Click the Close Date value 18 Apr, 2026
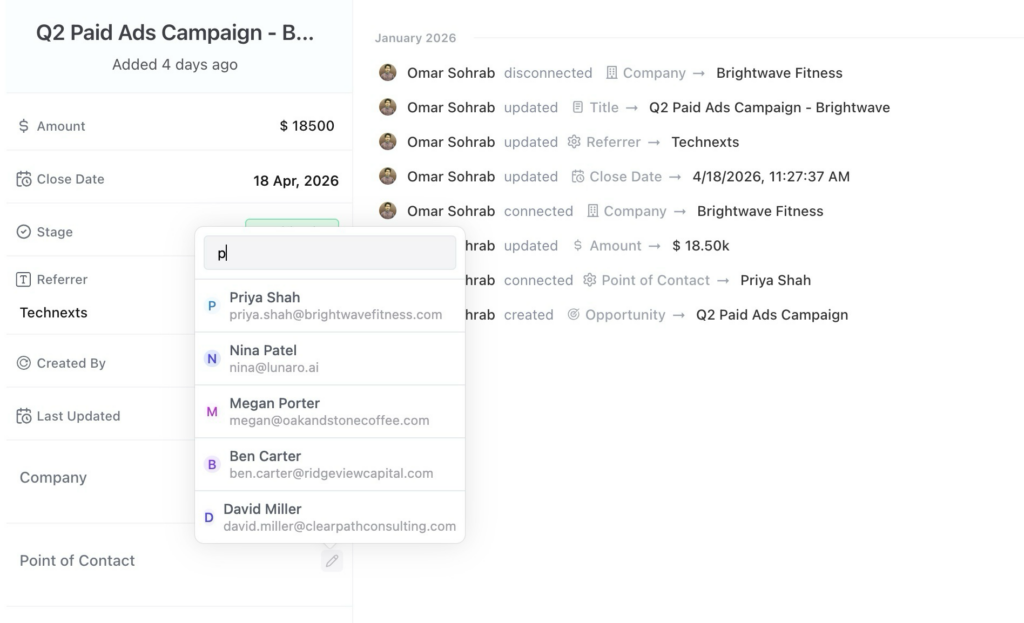 pos(295,181)
